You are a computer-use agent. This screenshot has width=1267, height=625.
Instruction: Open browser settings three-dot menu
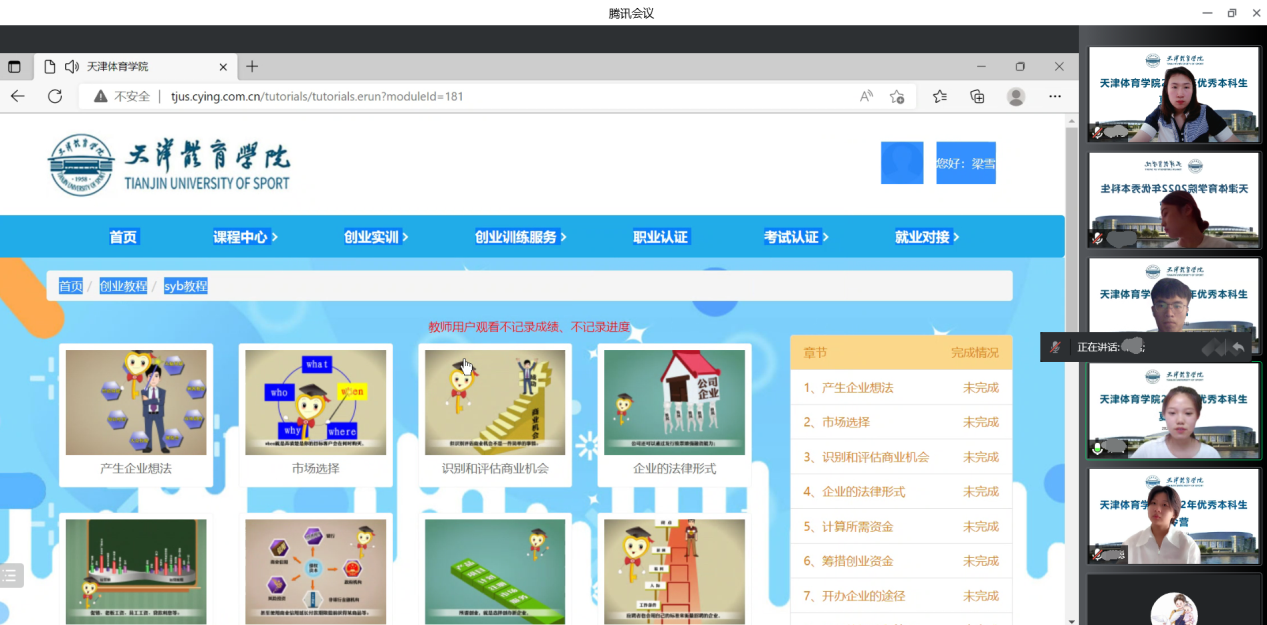click(1055, 96)
